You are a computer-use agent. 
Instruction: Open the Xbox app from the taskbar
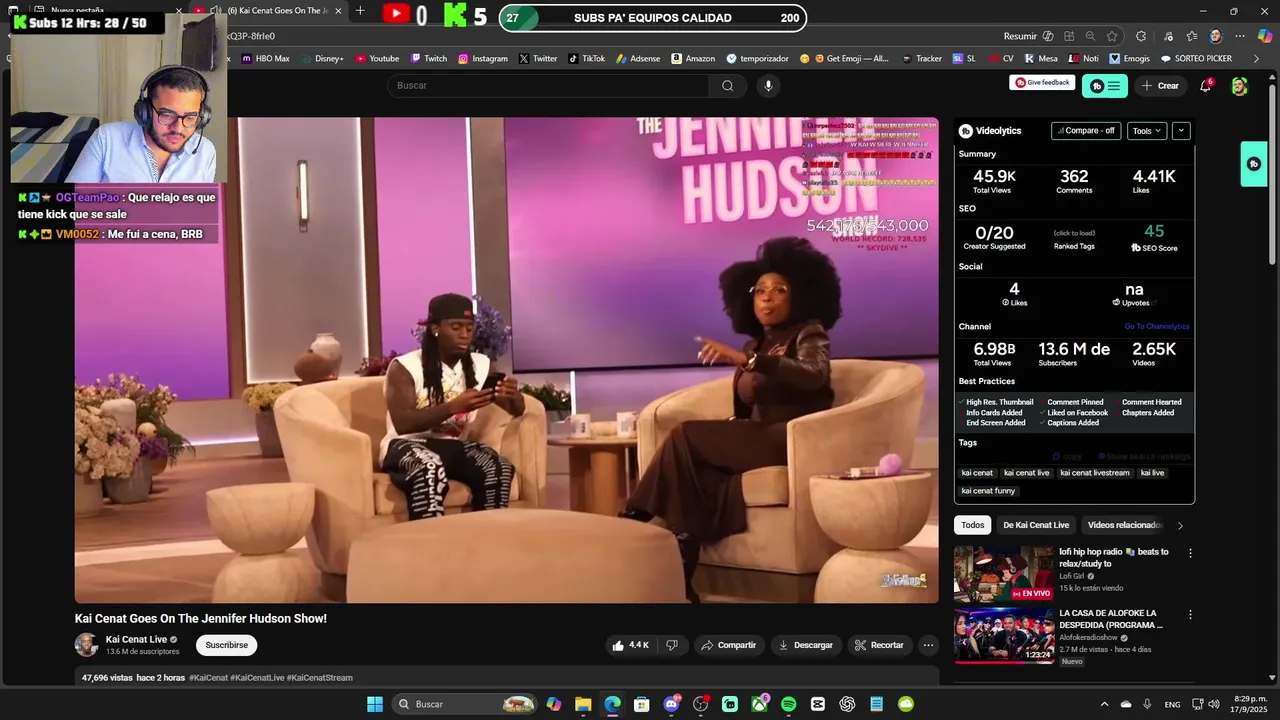click(x=760, y=704)
